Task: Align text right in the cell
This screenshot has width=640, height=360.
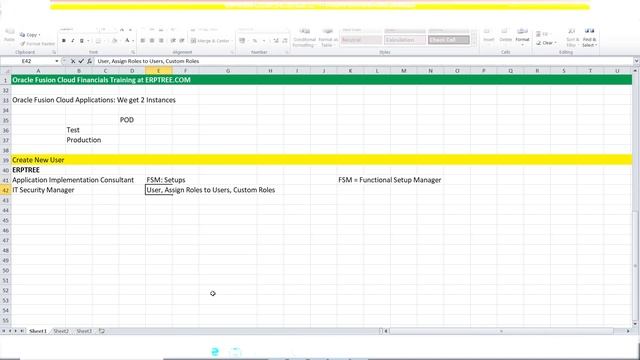Action: pos(161,41)
